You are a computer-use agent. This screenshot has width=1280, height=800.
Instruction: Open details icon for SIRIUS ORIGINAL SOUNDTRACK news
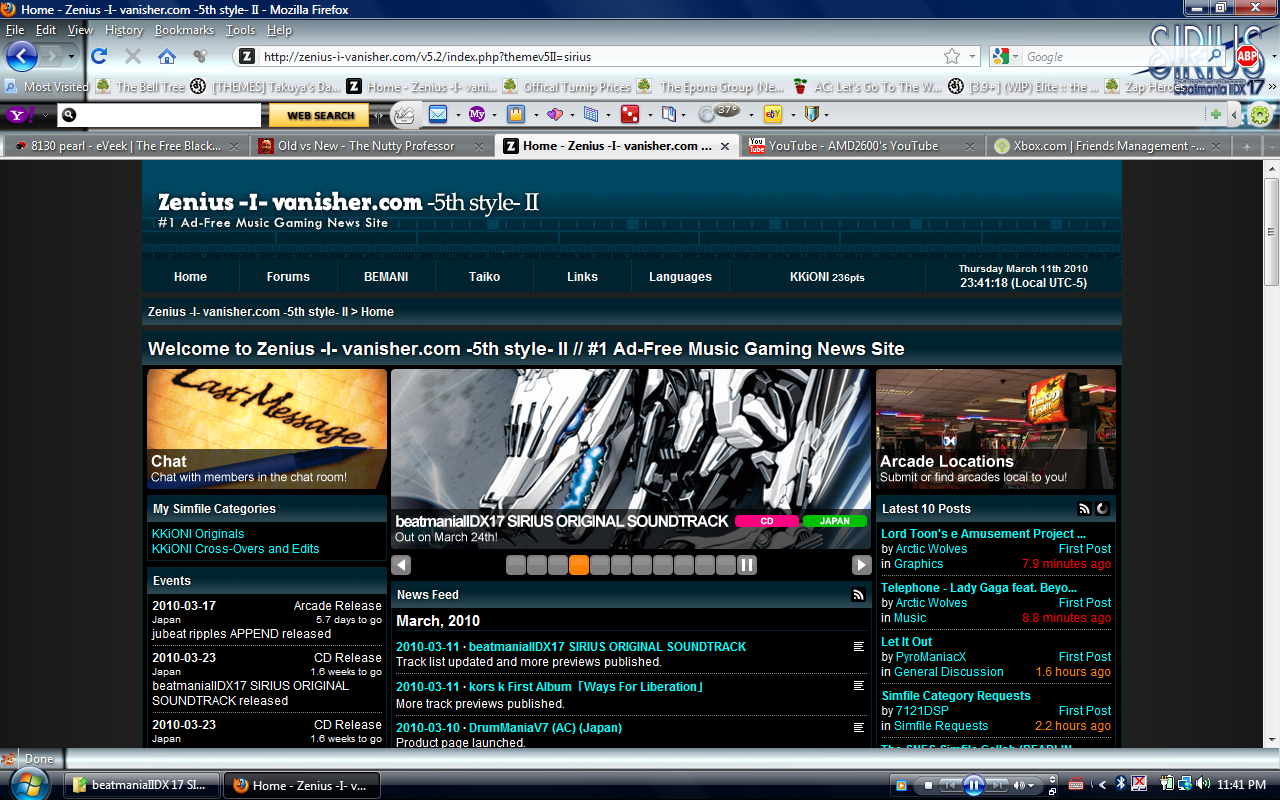(x=858, y=647)
